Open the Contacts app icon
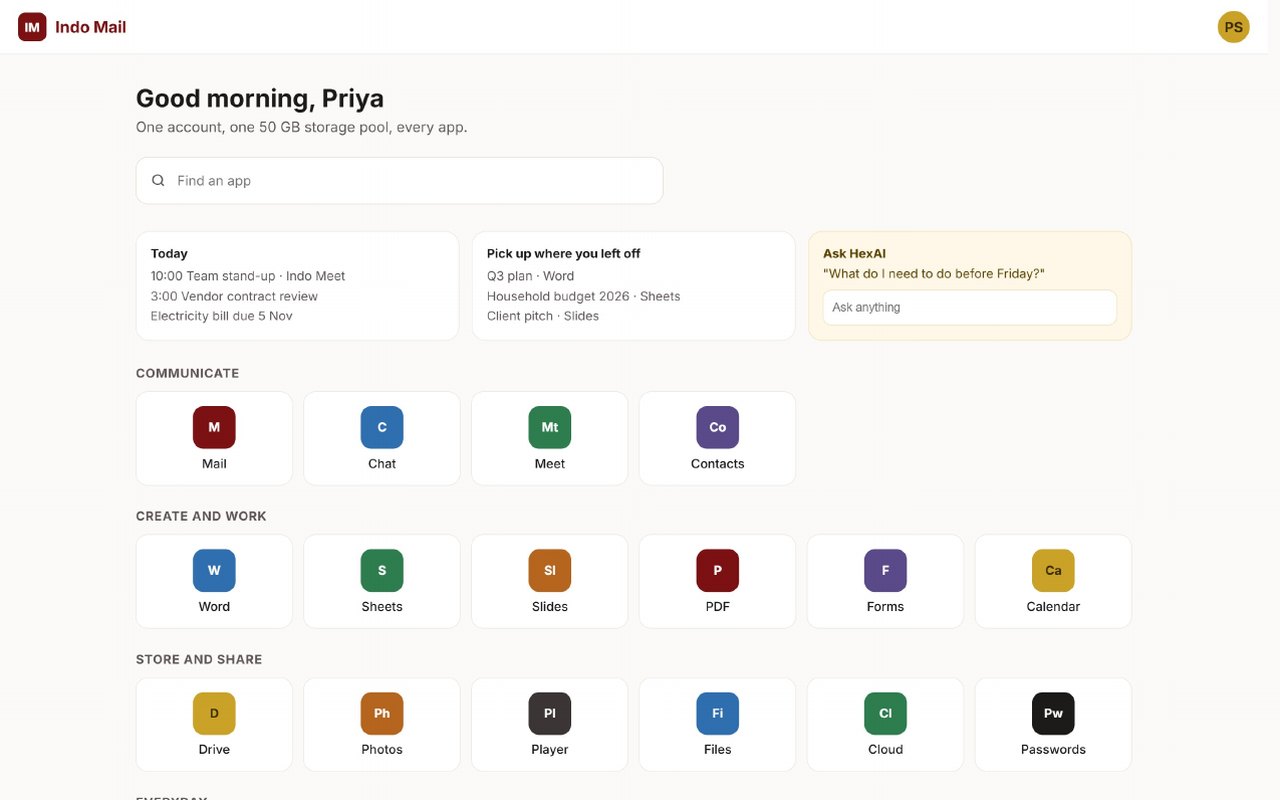The height and width of the screenshot is (800, 1280). pyautogui.click(x=718, y=427)
